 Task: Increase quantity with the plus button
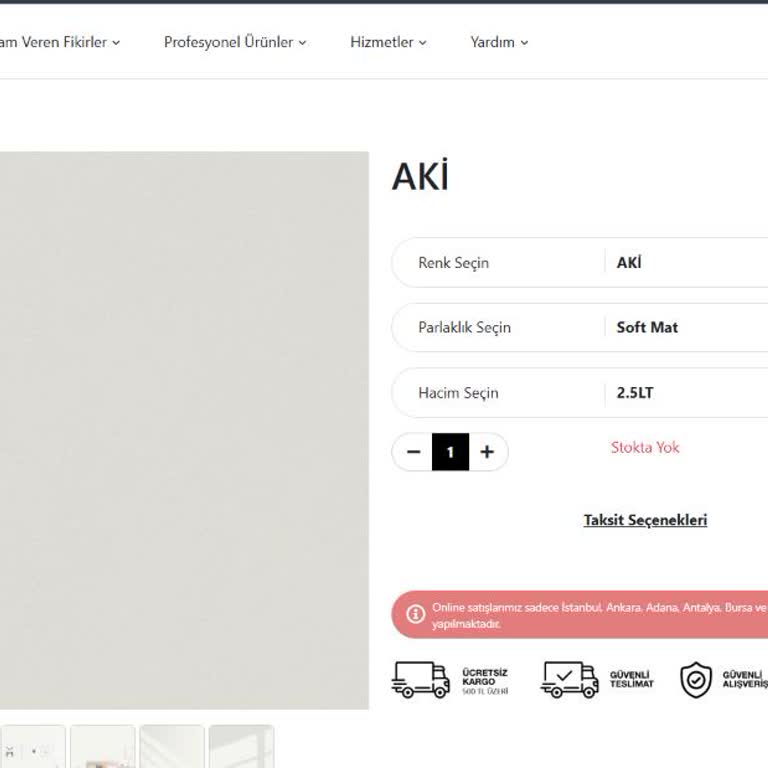coord(487,452)
